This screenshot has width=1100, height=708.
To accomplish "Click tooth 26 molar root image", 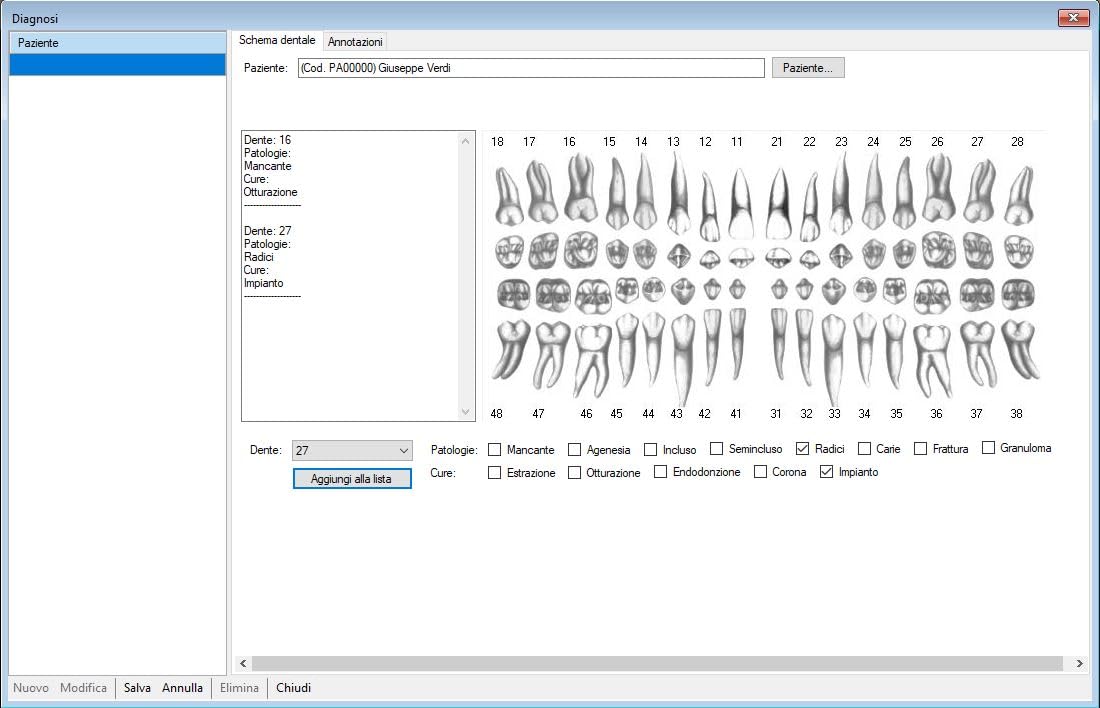I will coord(939,188).
